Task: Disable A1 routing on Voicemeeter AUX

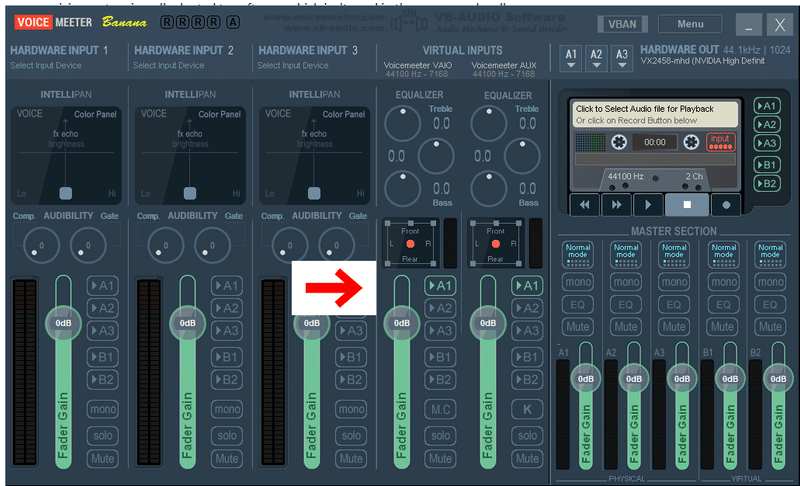Action: [527, 286]
